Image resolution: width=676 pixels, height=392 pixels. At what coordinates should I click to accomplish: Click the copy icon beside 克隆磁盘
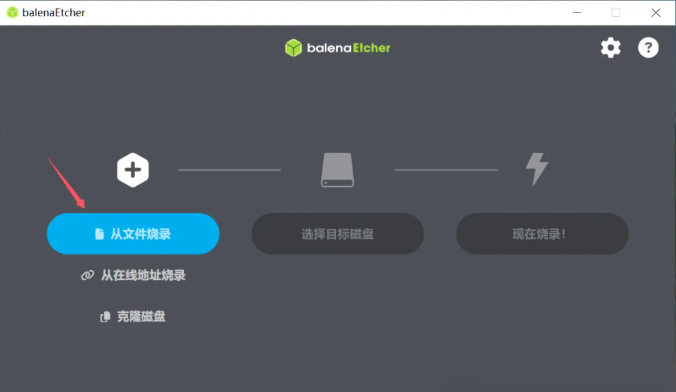(105, 317)
